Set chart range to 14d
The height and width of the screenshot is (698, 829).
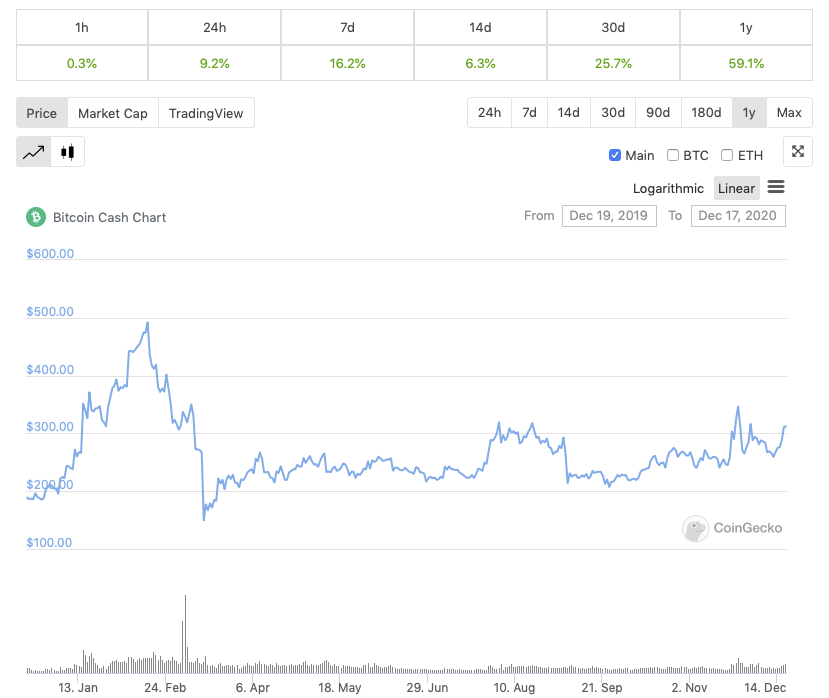[x=568, y=113]
